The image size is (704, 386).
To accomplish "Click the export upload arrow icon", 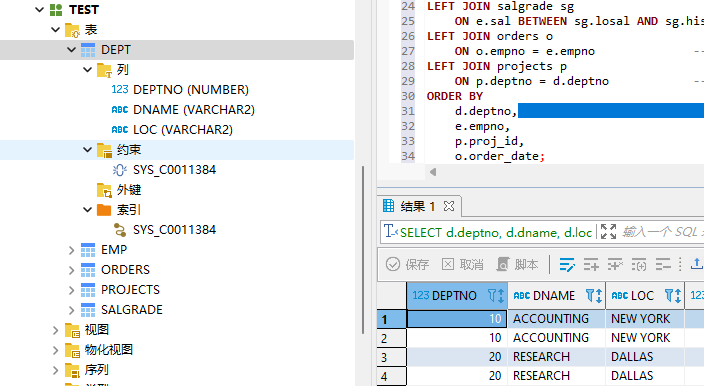I will (697, 264).
